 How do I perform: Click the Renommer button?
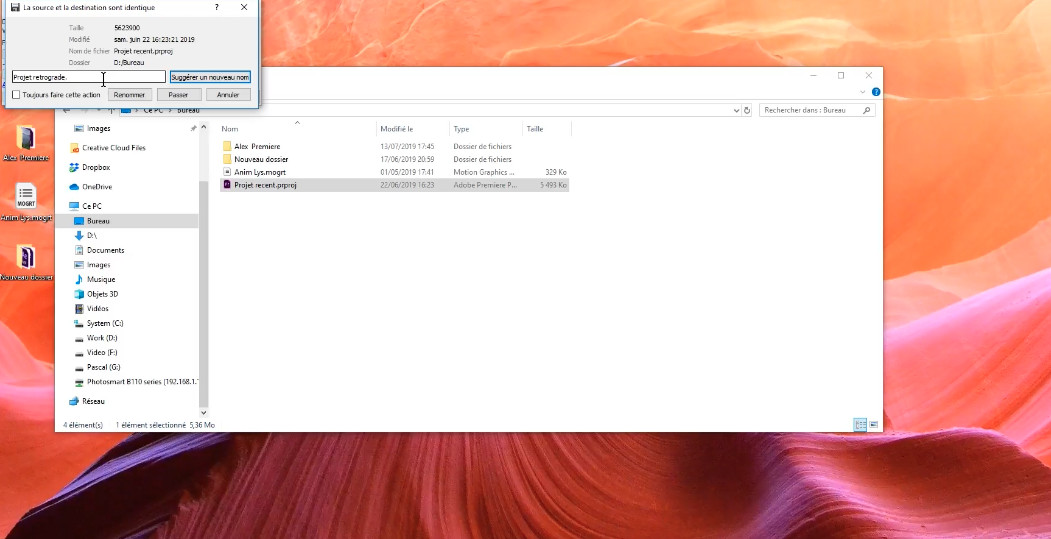click(129, 95)
